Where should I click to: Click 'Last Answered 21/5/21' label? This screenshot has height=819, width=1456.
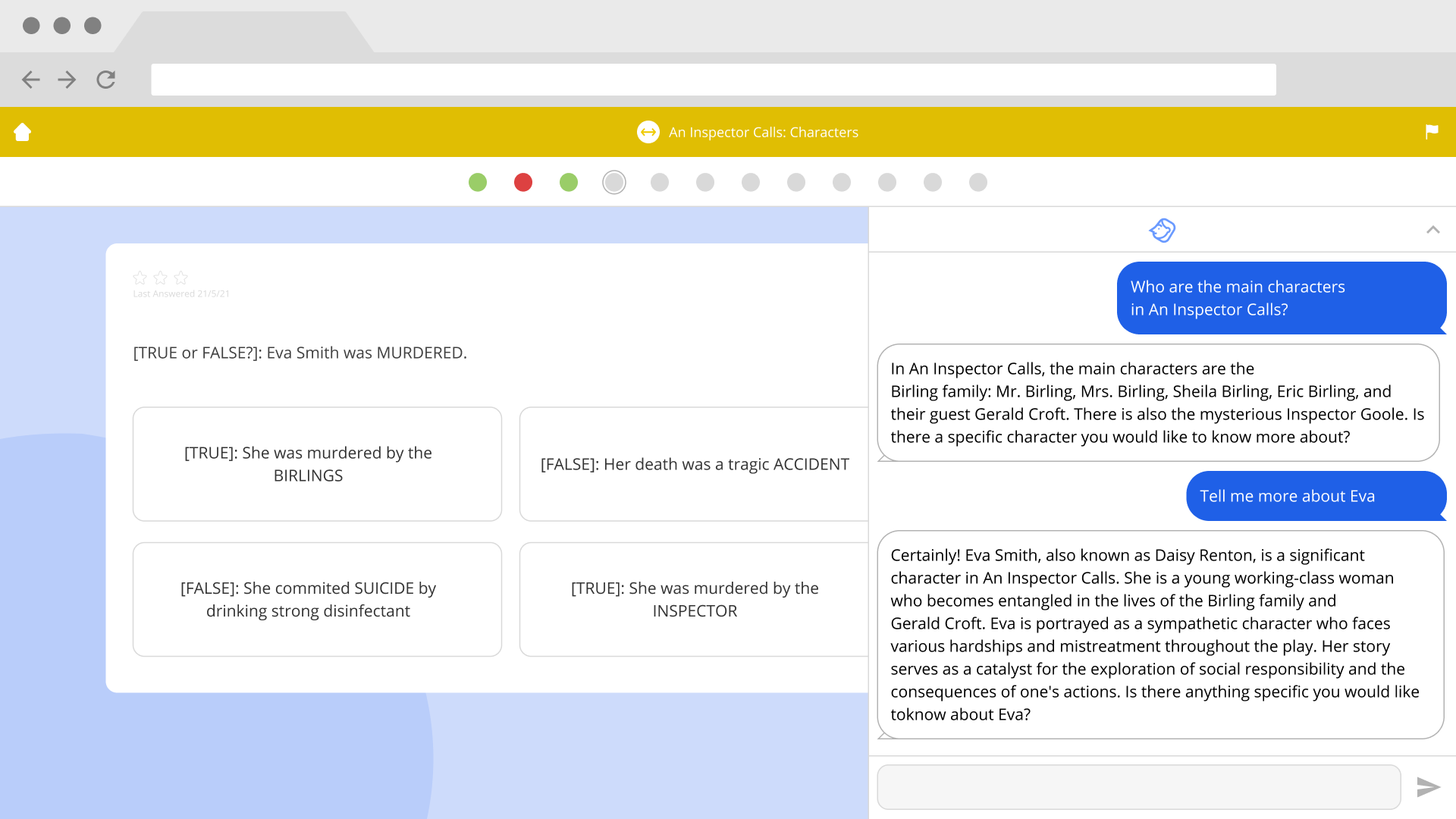pyautogui.click(x=181, y=294)
